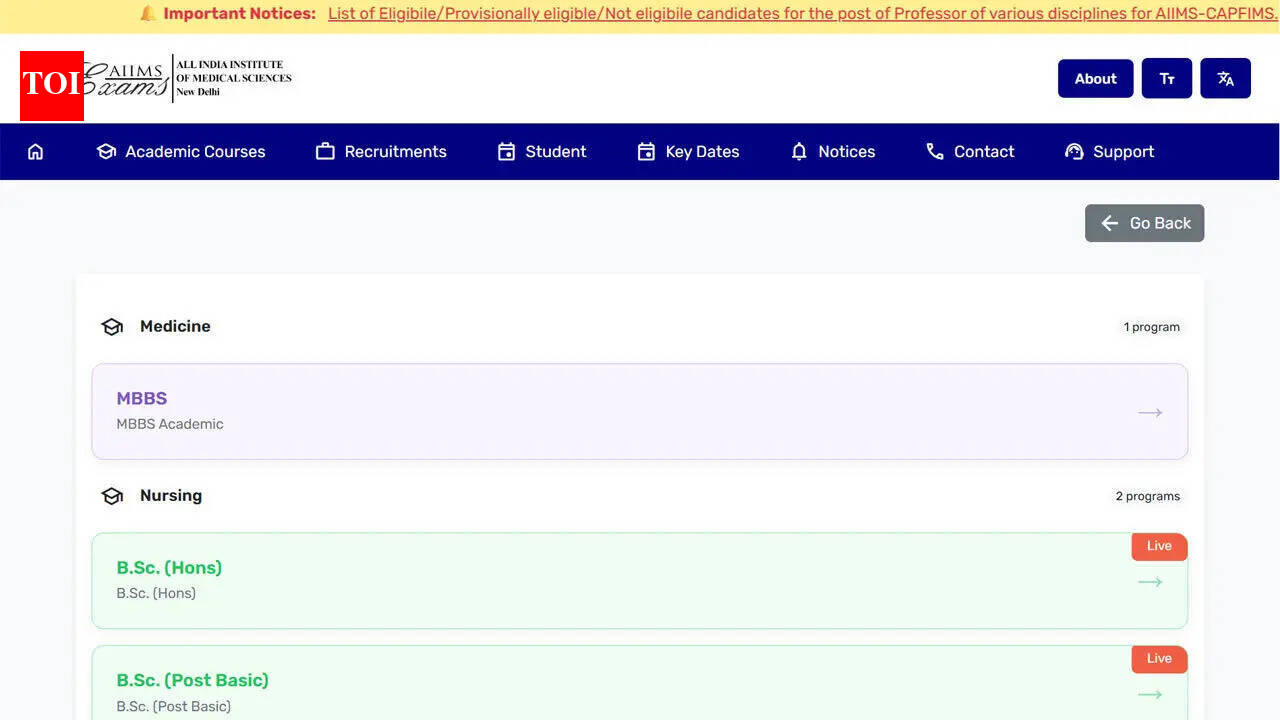
Task: Click graduation cap icon beside Medicine
Action: coord(112,327)
